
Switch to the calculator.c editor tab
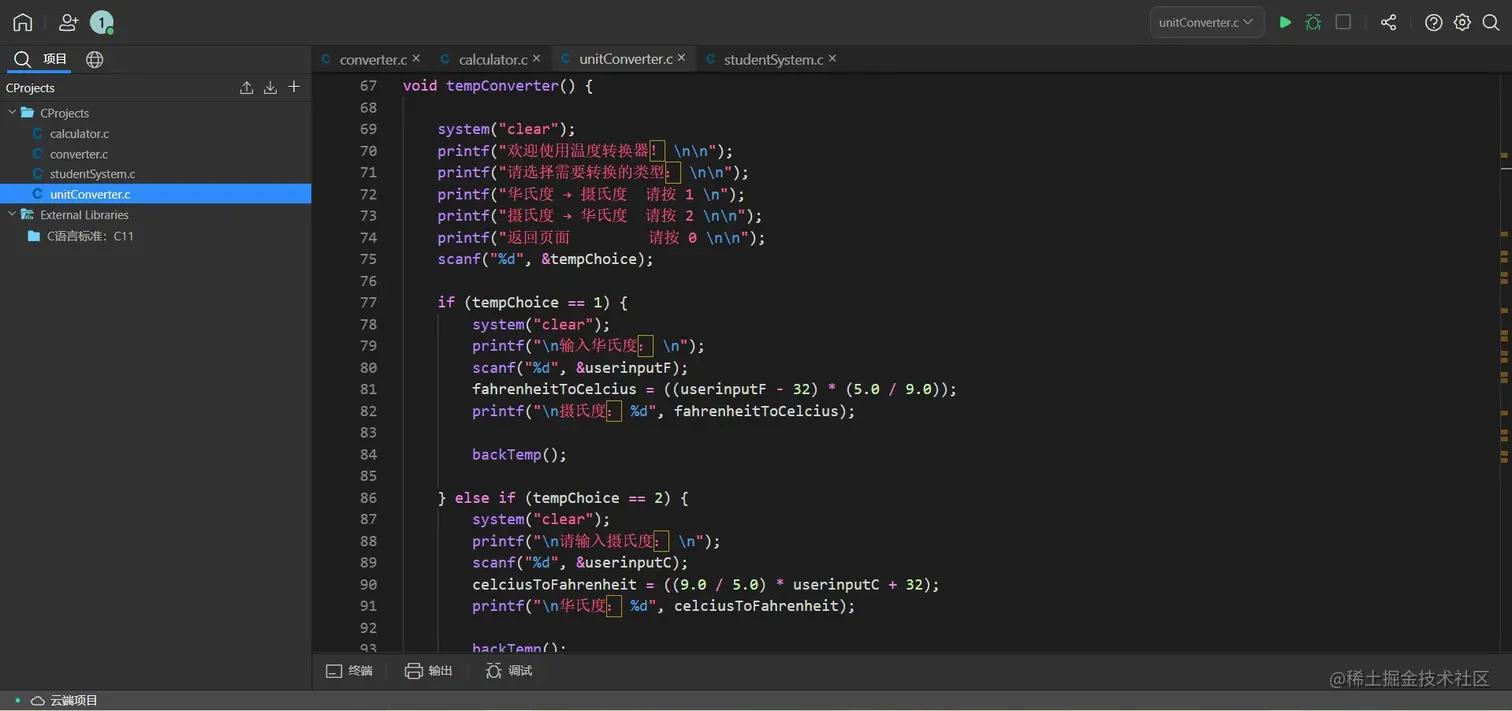pos(493,59)
